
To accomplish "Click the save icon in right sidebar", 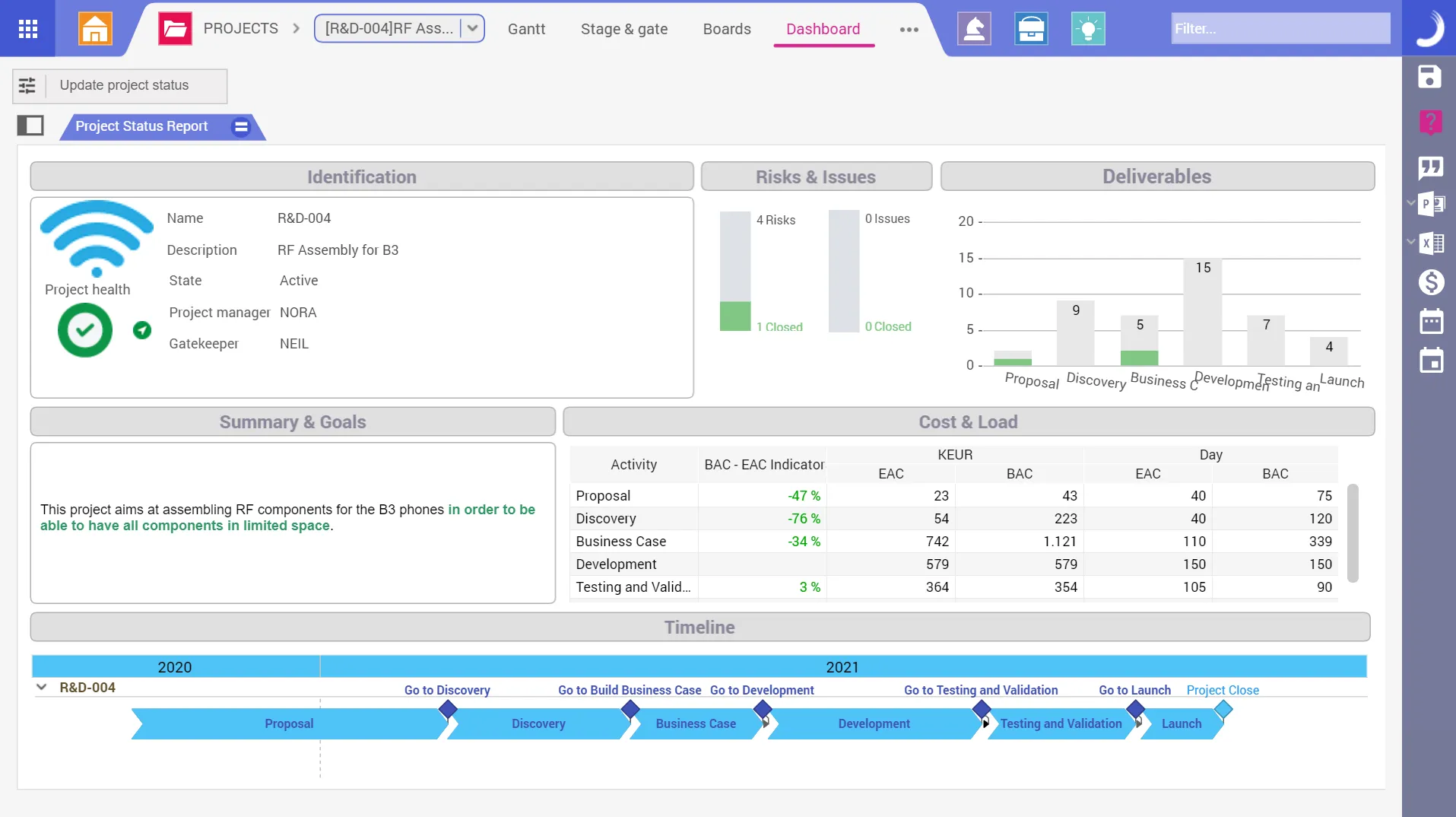I will pos(1429,77).
